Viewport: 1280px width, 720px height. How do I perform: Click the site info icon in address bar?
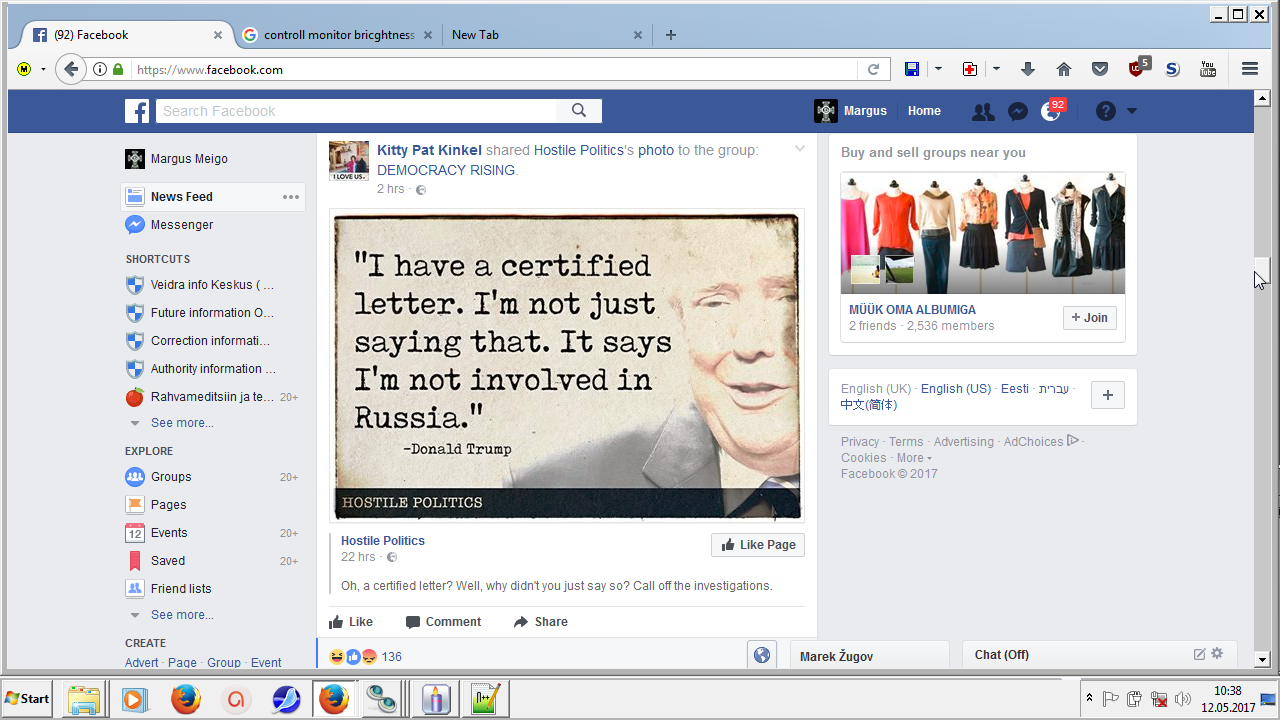click(100, 69)
